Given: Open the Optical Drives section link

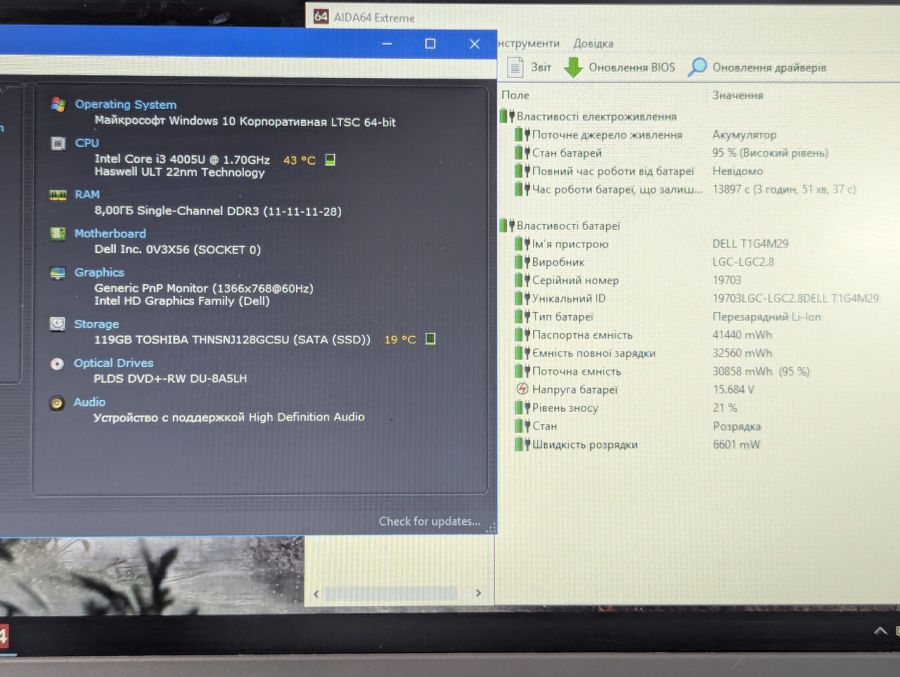Looking at the screenshot, I should click(x=114, y=363).
